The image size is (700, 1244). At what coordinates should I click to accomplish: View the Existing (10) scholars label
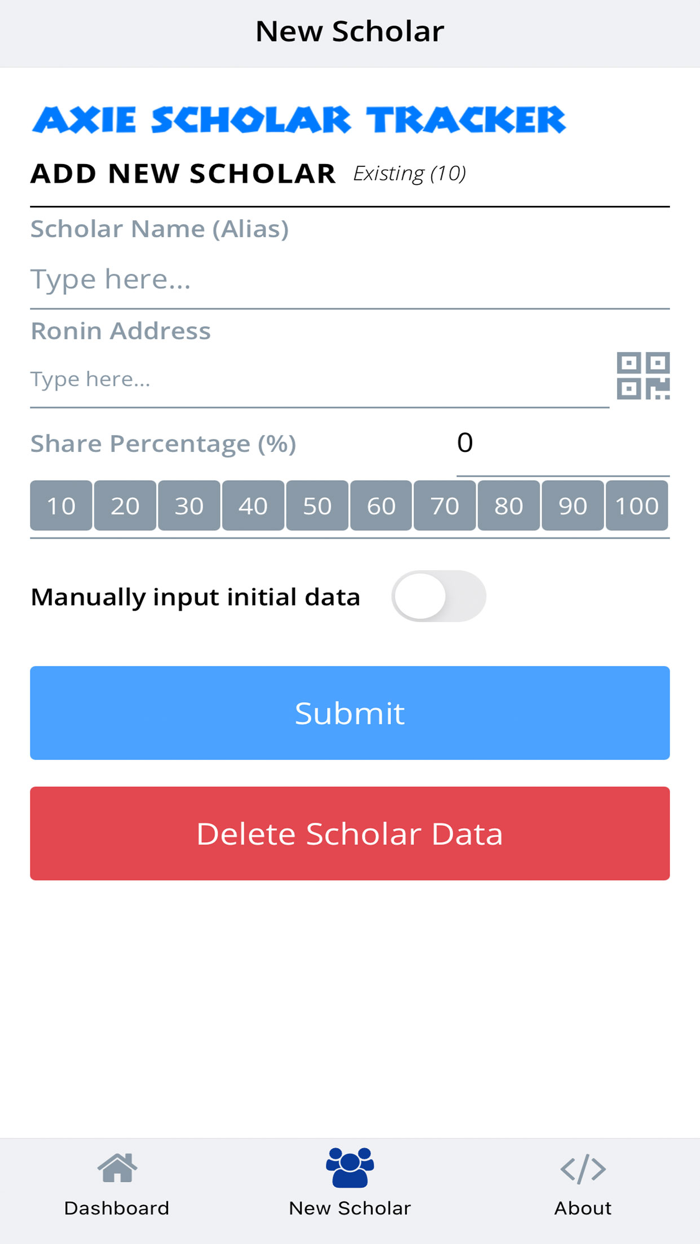(410, 173)
